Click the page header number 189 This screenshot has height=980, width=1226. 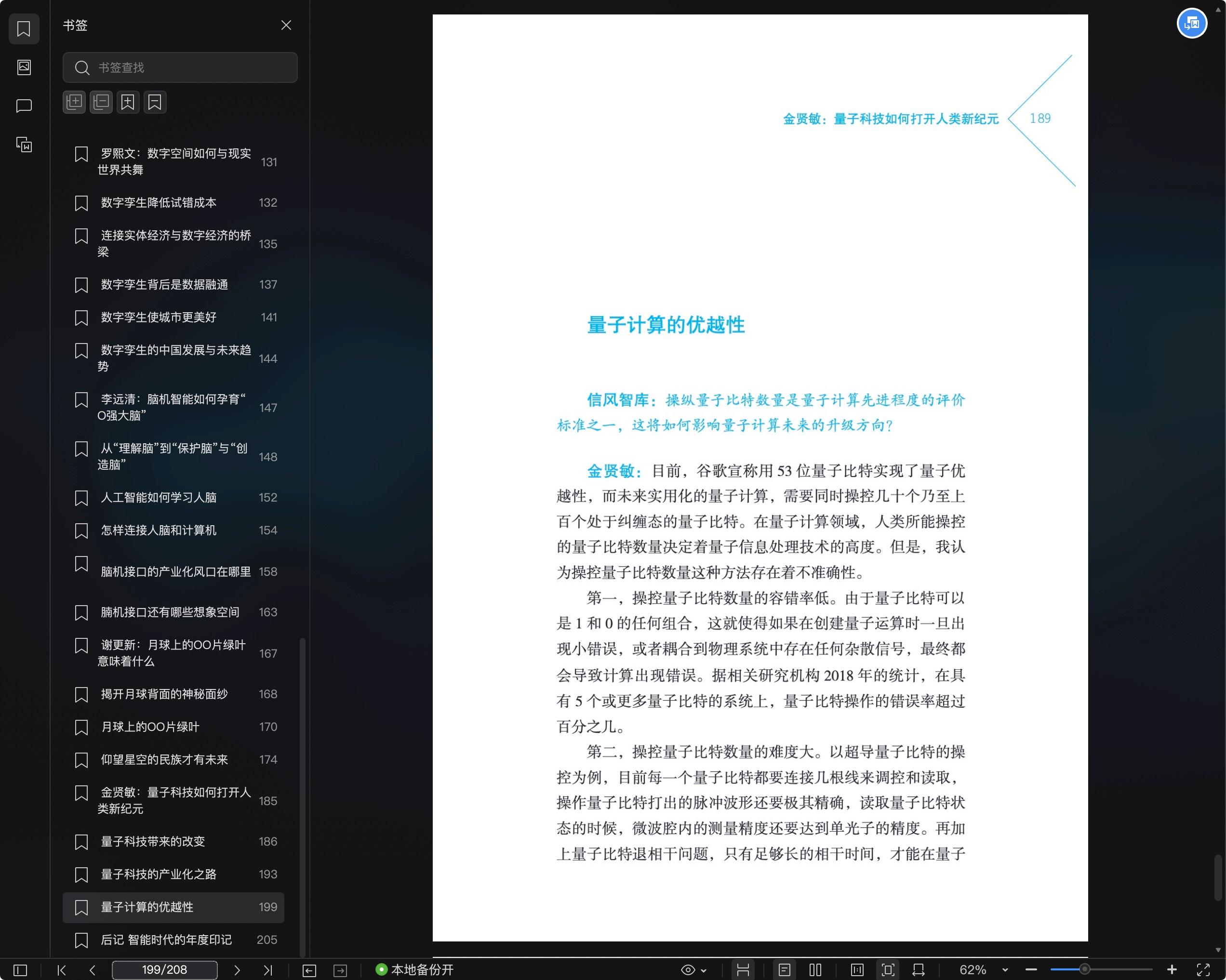[x=1040, y=118]
